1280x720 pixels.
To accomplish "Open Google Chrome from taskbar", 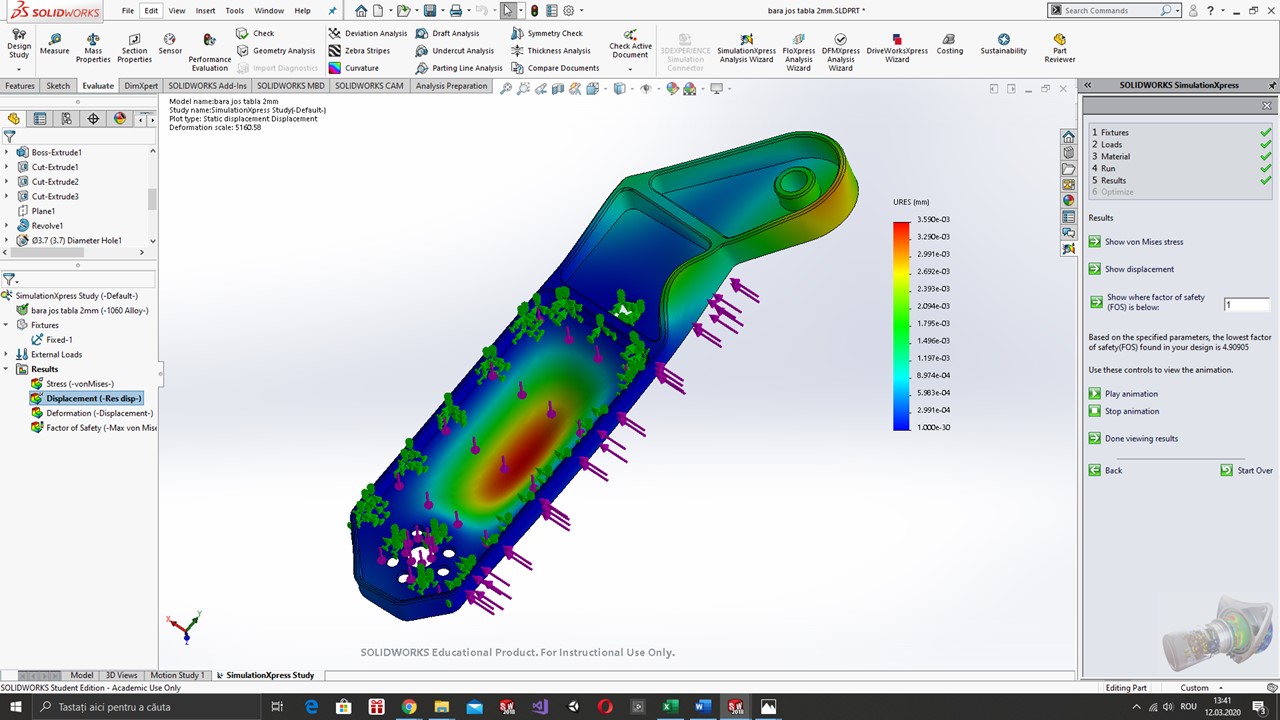I will coord(409,707).
